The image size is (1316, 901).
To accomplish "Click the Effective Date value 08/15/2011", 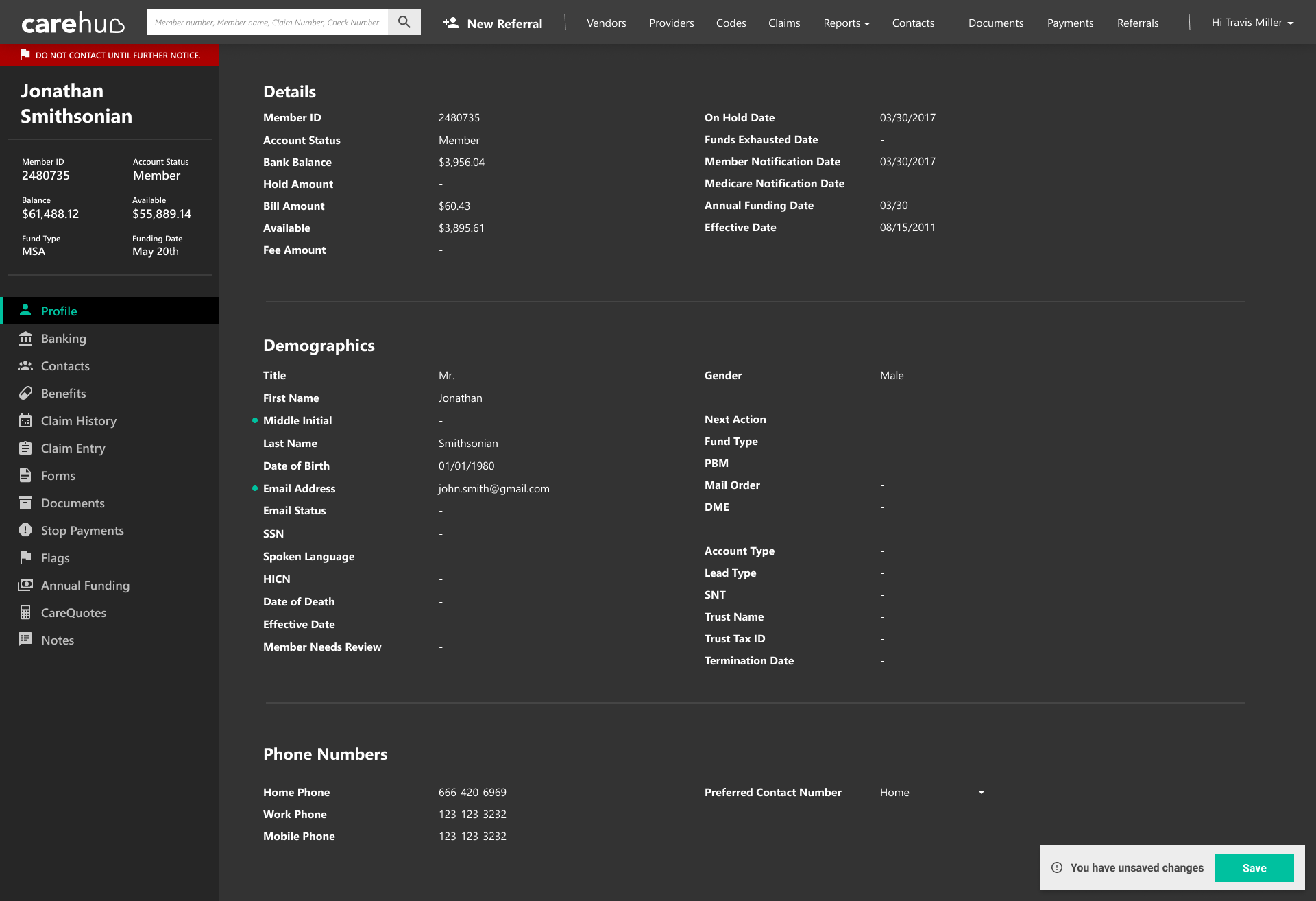I will (x=907, y=227).
